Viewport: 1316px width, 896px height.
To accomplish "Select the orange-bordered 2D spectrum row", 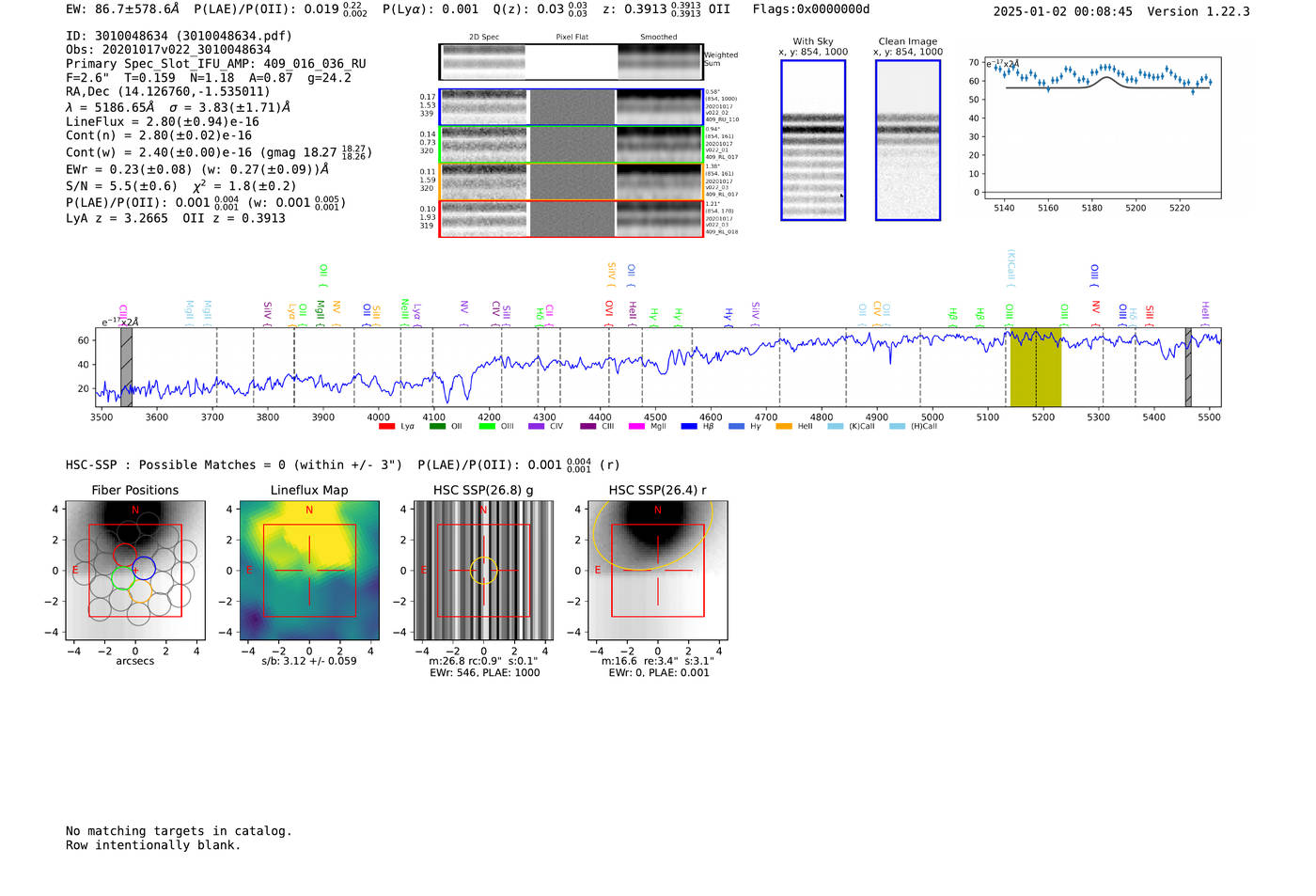I will (x=571, y=181).
